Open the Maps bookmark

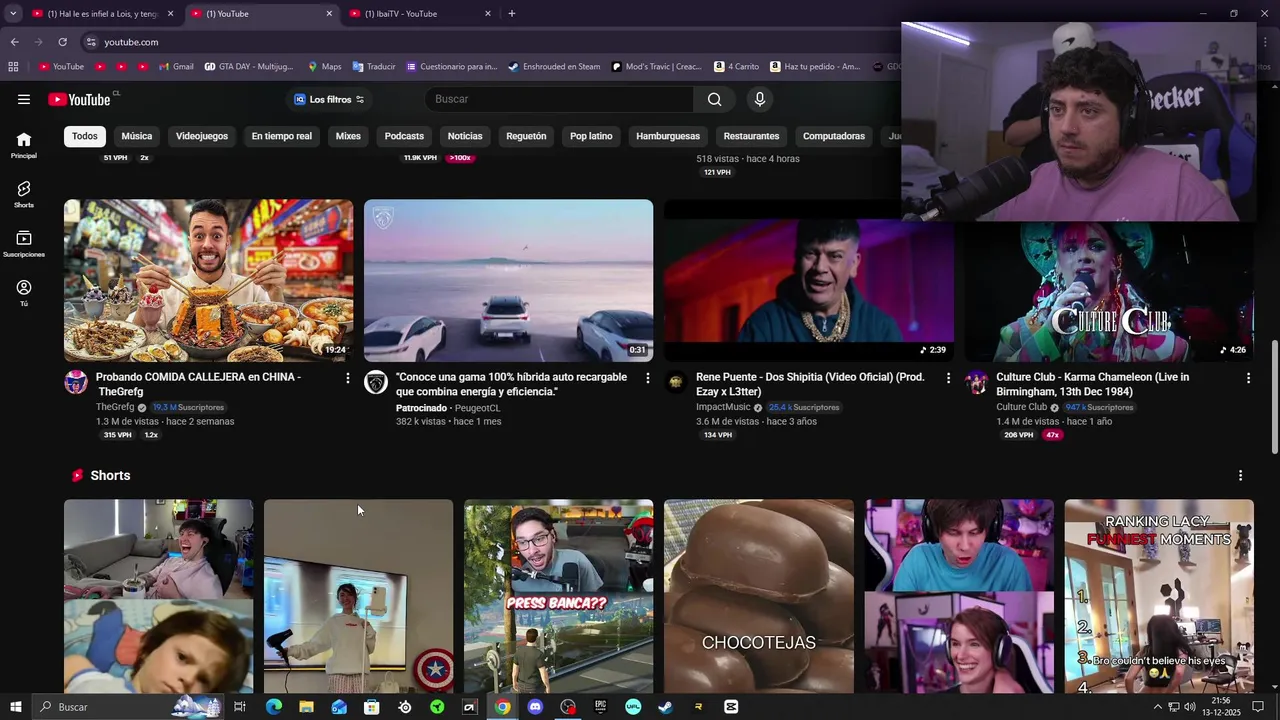click(x=325, y=67)
